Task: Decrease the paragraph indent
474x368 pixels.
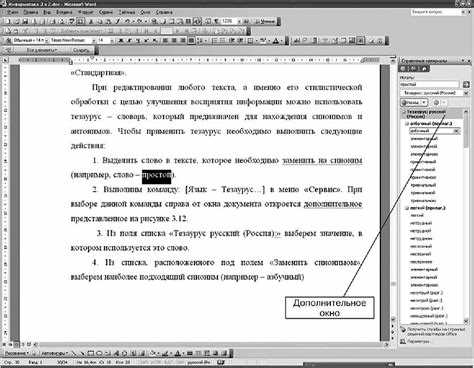Action: [231, 40]
